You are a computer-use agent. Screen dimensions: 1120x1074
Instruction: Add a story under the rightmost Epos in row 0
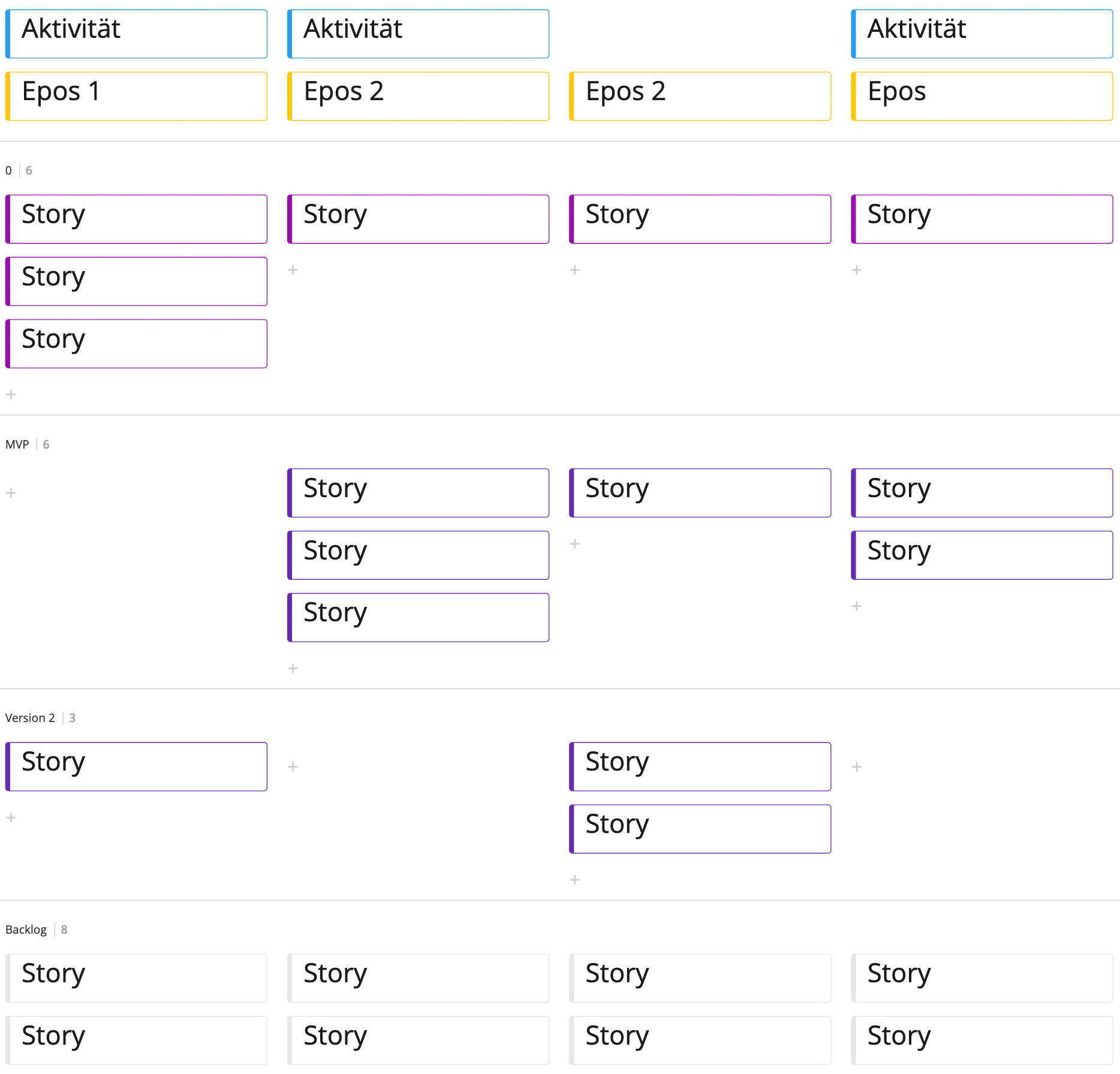(x=857, y=270)
